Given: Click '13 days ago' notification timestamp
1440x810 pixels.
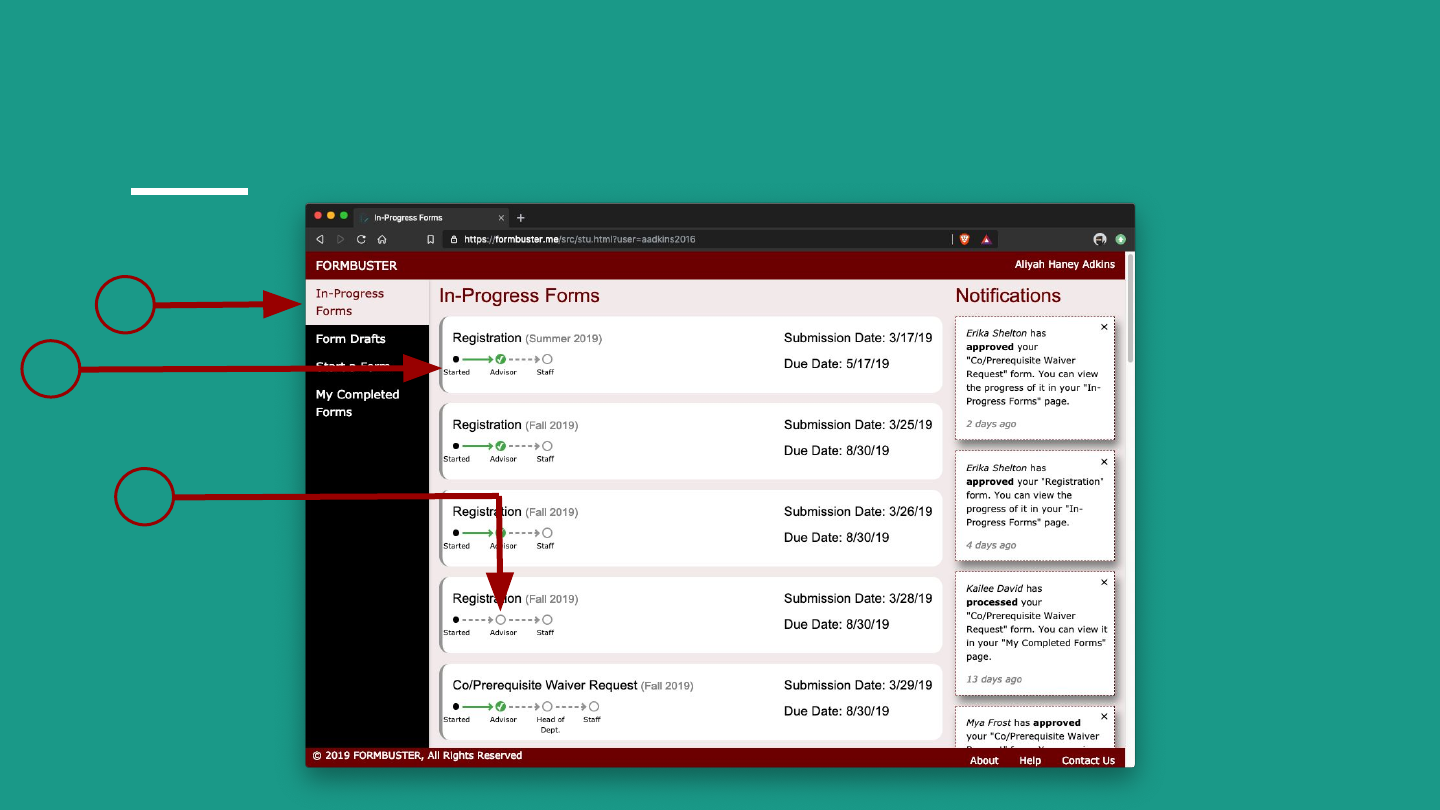Looking at the screenshot, I should pos(994,679).
